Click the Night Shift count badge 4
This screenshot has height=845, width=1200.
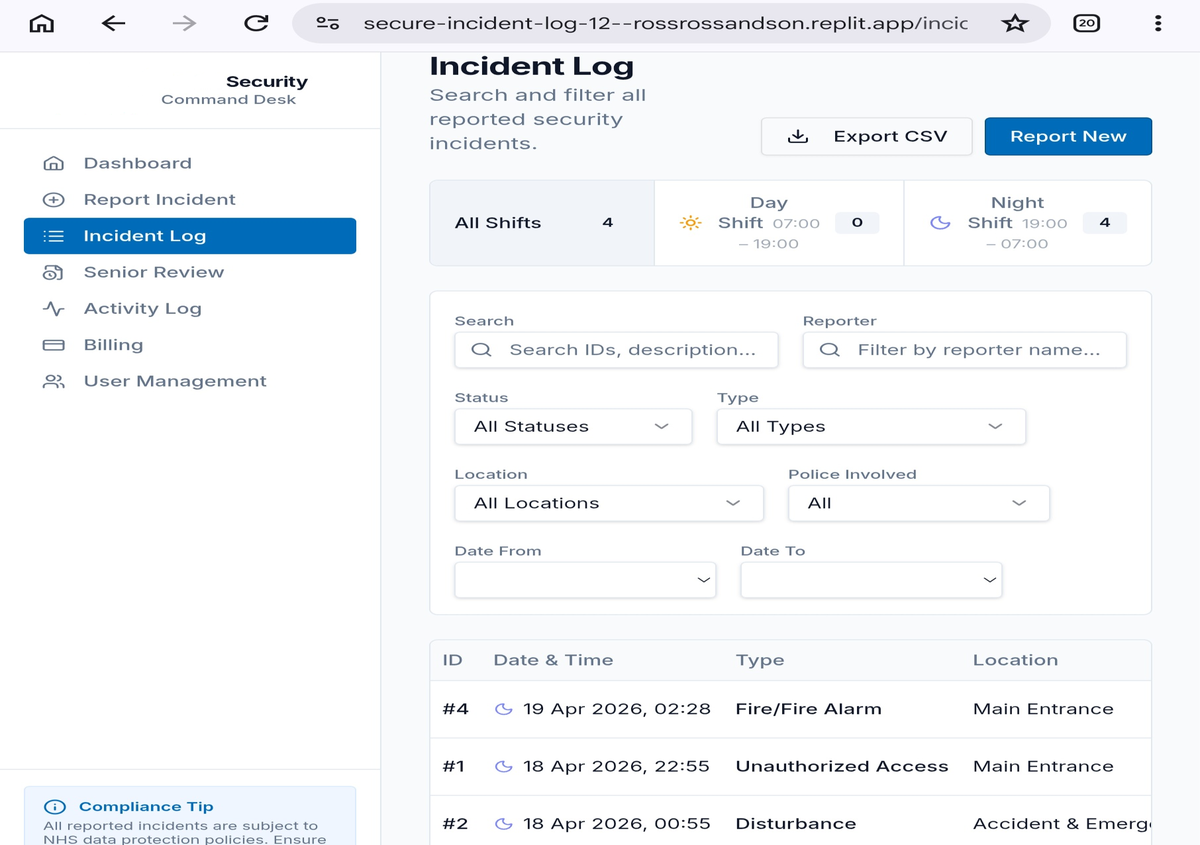coord(1105,223)
